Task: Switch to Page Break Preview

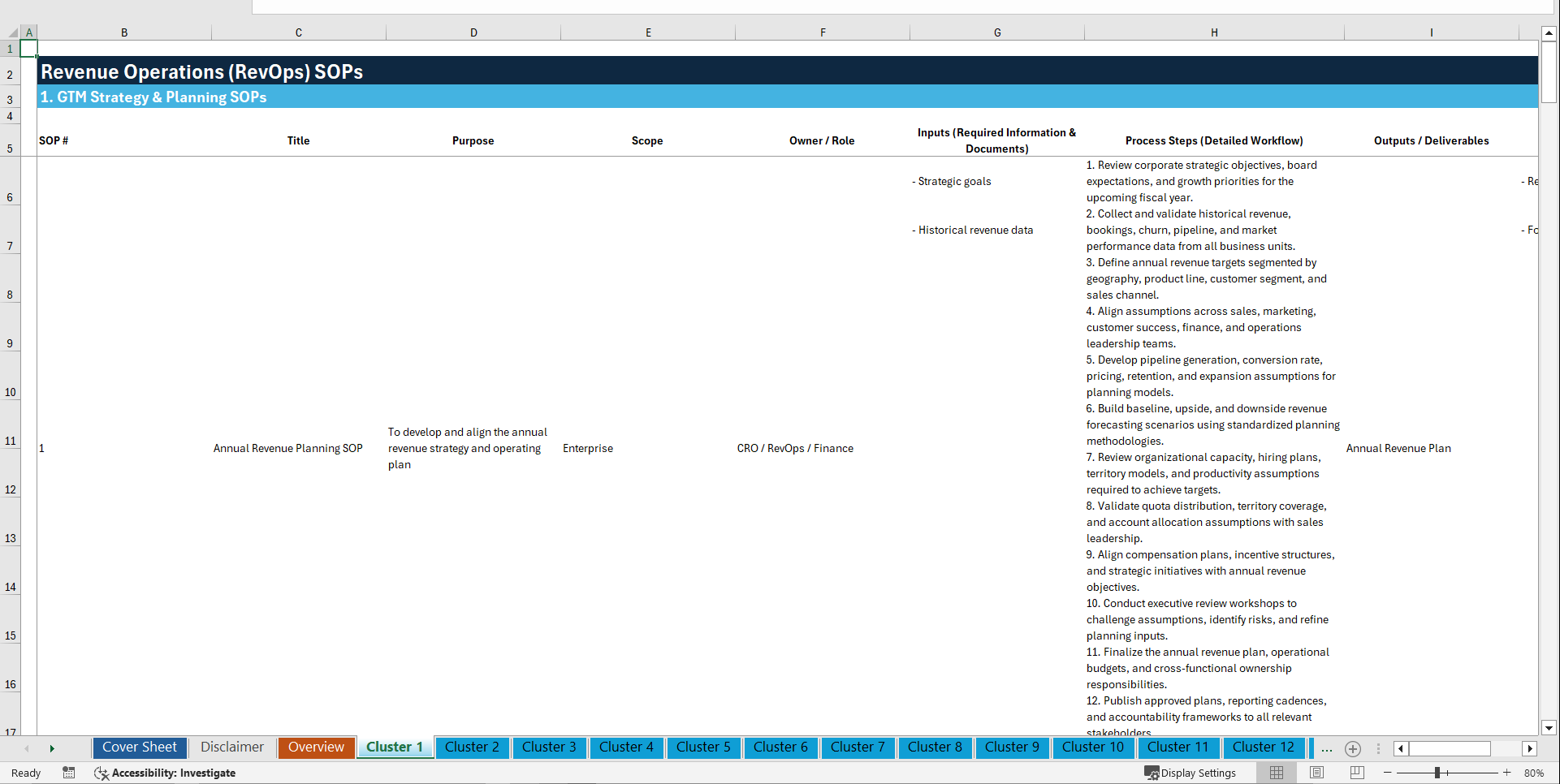Action: (x=1357, y=773)
